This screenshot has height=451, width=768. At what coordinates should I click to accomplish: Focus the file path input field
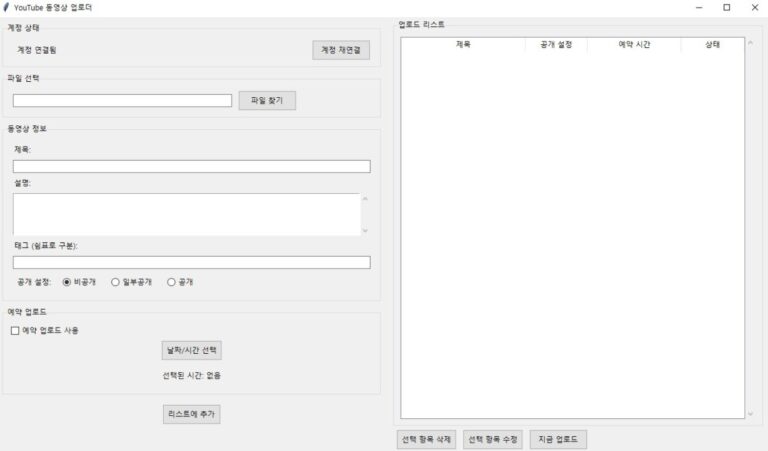(x=122, y=100)
